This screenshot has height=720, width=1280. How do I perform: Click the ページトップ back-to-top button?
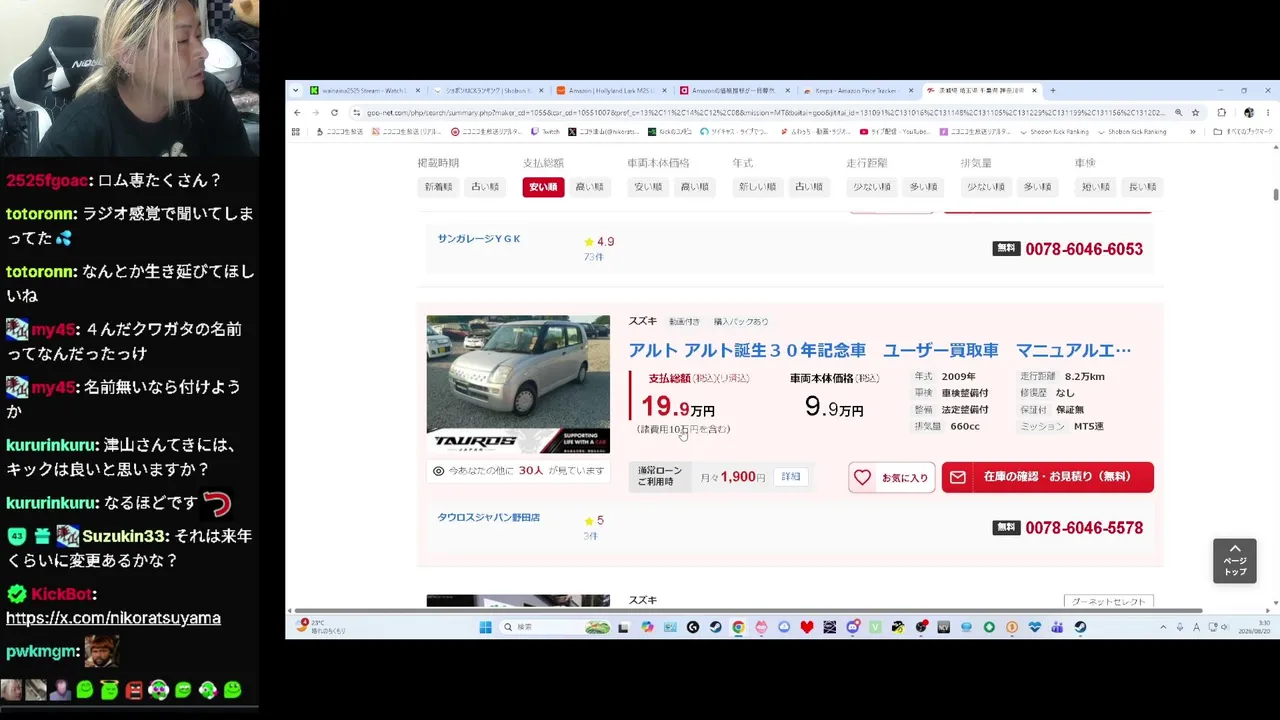1235,560
